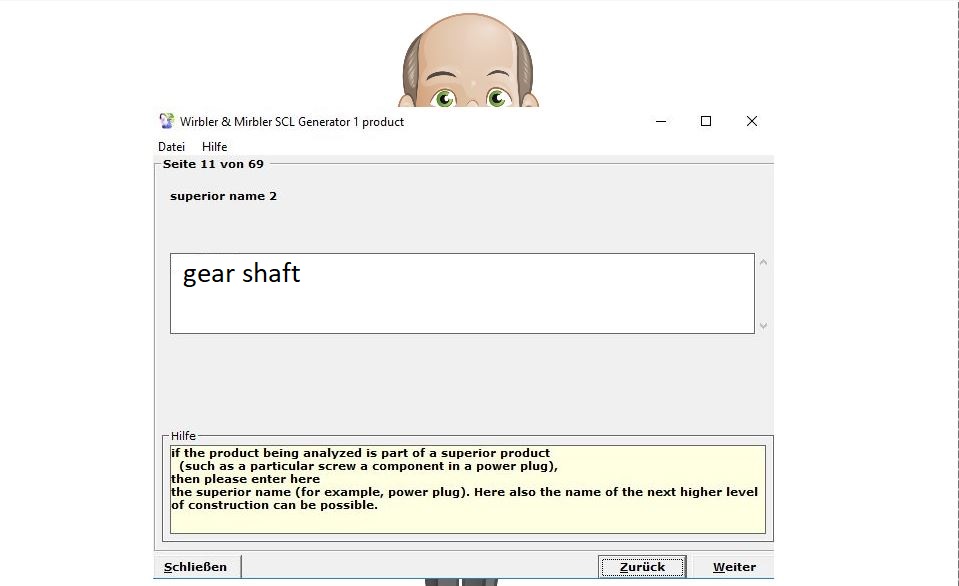This screenshot has height=586, width=959.
Task: Open the Hilfe menu
Action: 214,147
